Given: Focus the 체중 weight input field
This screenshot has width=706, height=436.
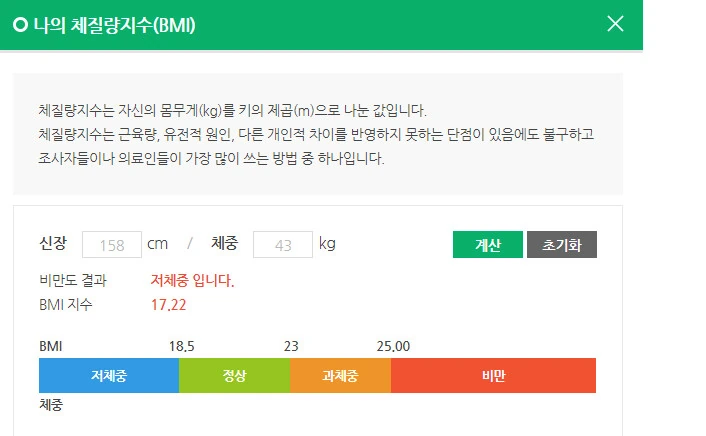Looking at the screenshot, I should [x=283, y=245].
